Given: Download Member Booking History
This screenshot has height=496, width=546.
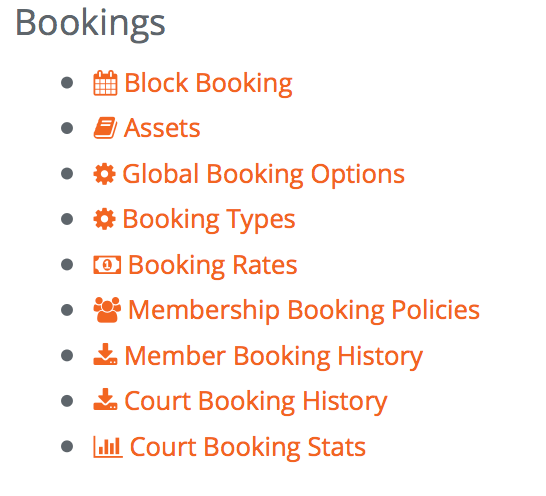Looking at the screenshot, I should pos(274,356).
